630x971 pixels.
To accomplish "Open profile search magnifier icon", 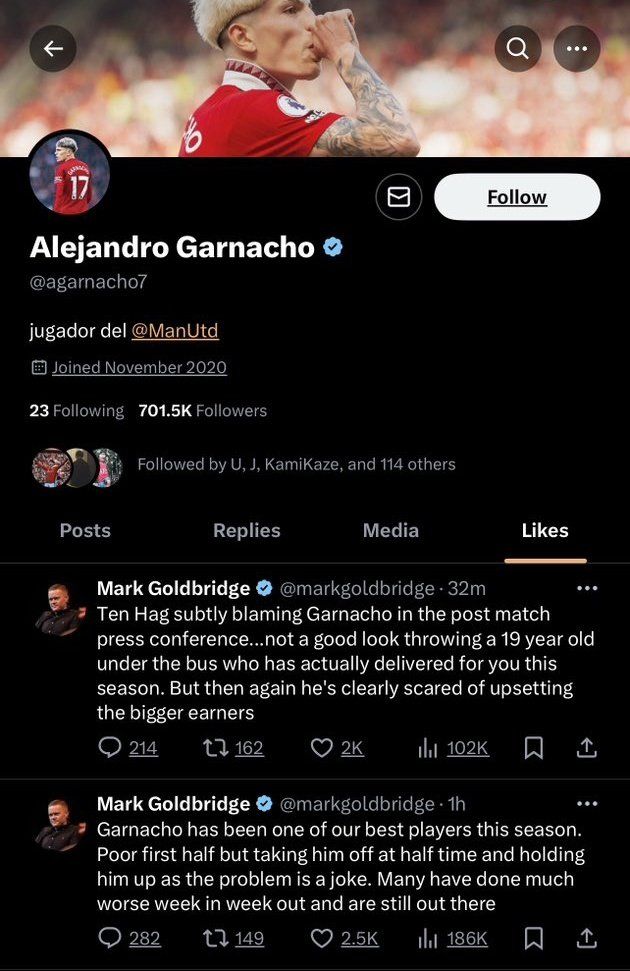I will coord(517,48).
